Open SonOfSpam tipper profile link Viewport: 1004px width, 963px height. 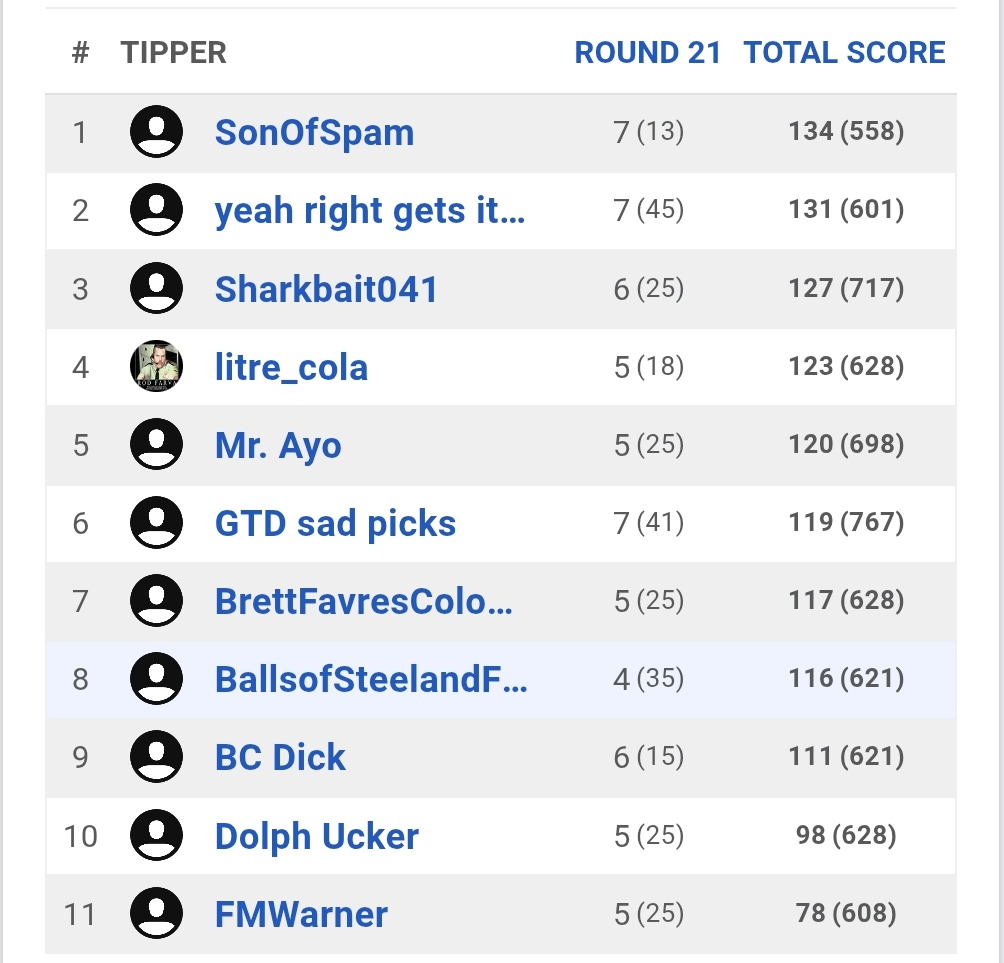point(314,133)
